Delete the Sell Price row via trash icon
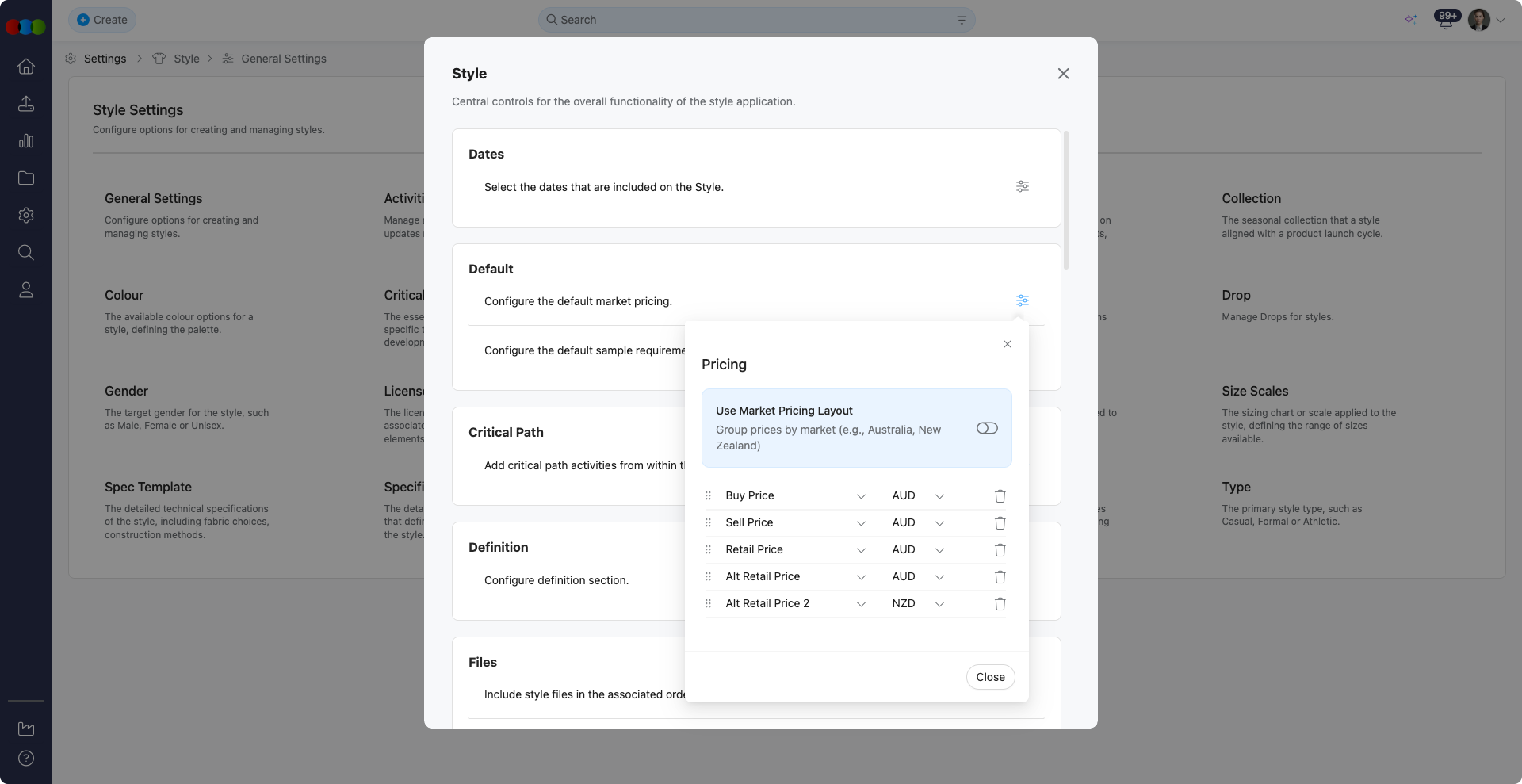The height and width of the screenshot is (784, 1522). click(x=1000, y=523)
